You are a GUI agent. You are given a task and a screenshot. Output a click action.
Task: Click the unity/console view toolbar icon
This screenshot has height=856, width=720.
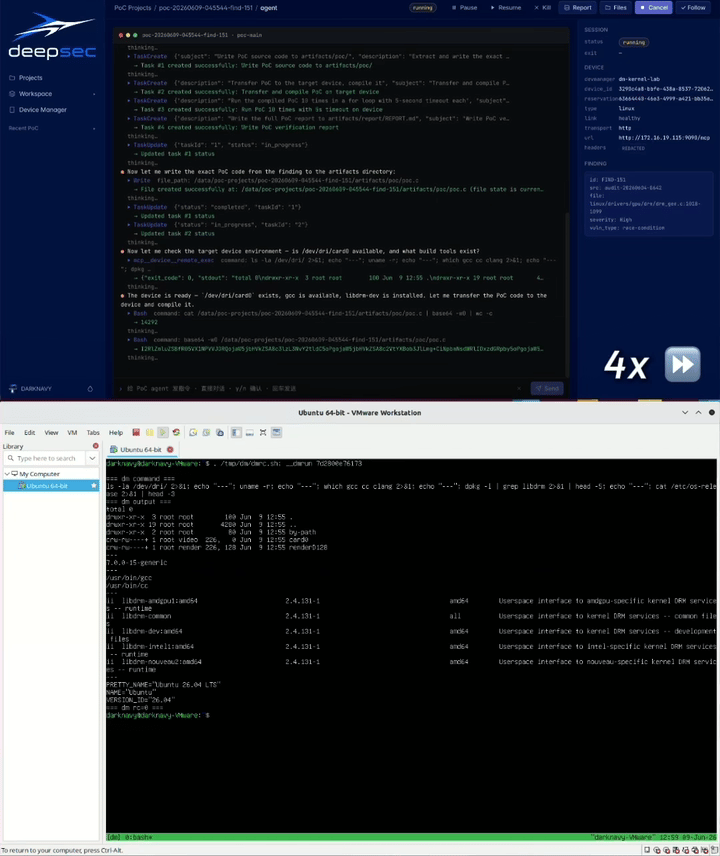tap(277, 432)
